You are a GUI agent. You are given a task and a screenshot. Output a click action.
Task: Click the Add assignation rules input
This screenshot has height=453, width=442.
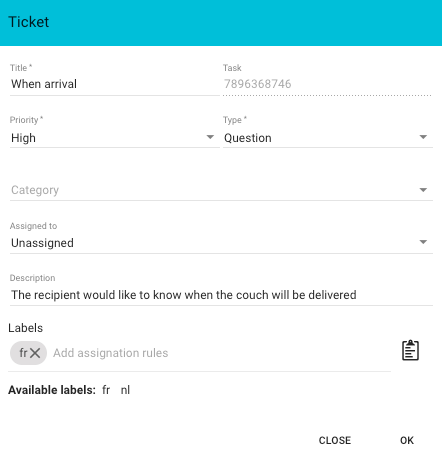point(221,353)
